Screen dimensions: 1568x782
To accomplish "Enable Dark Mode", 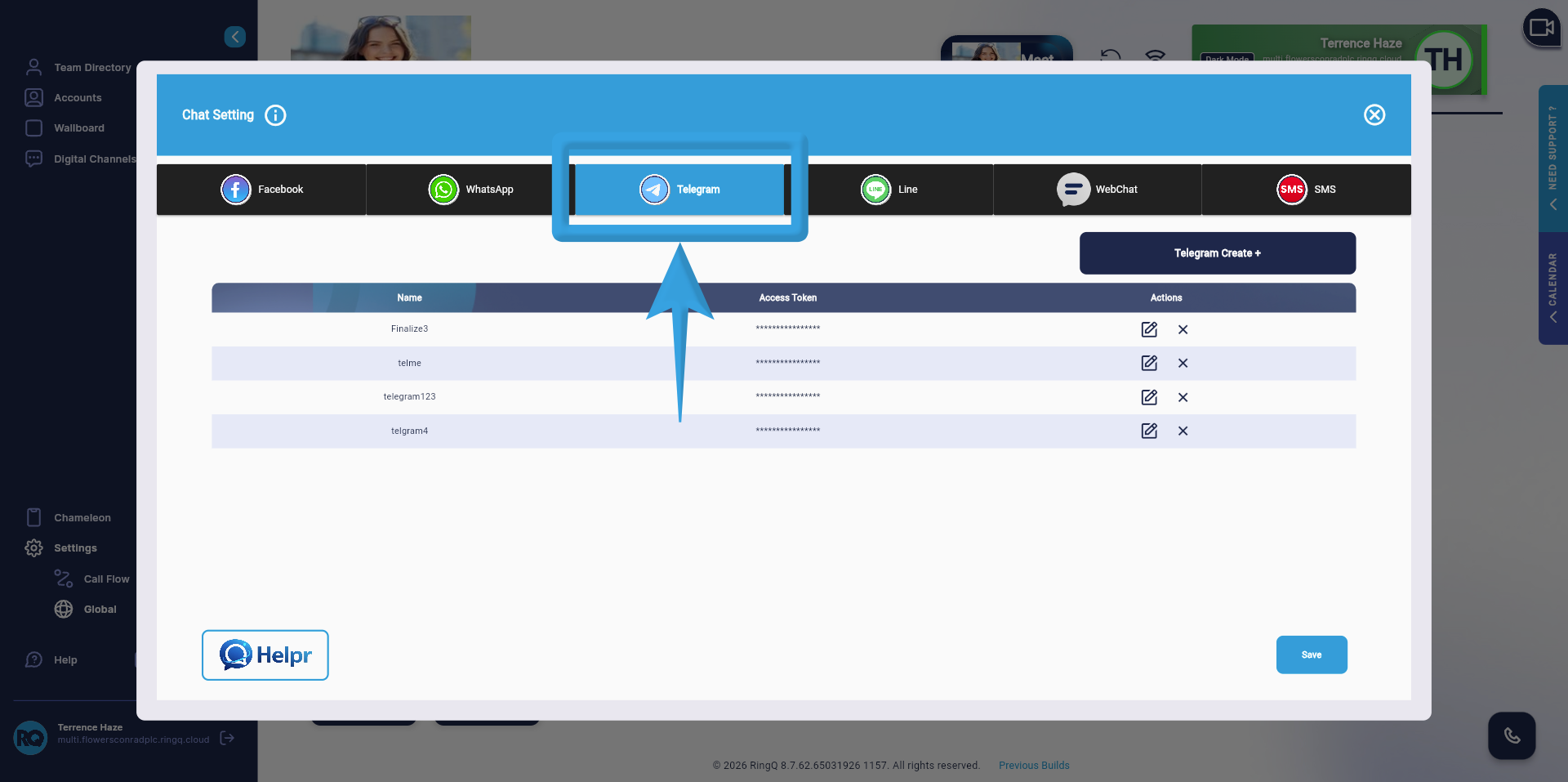I will (1227, 59).
